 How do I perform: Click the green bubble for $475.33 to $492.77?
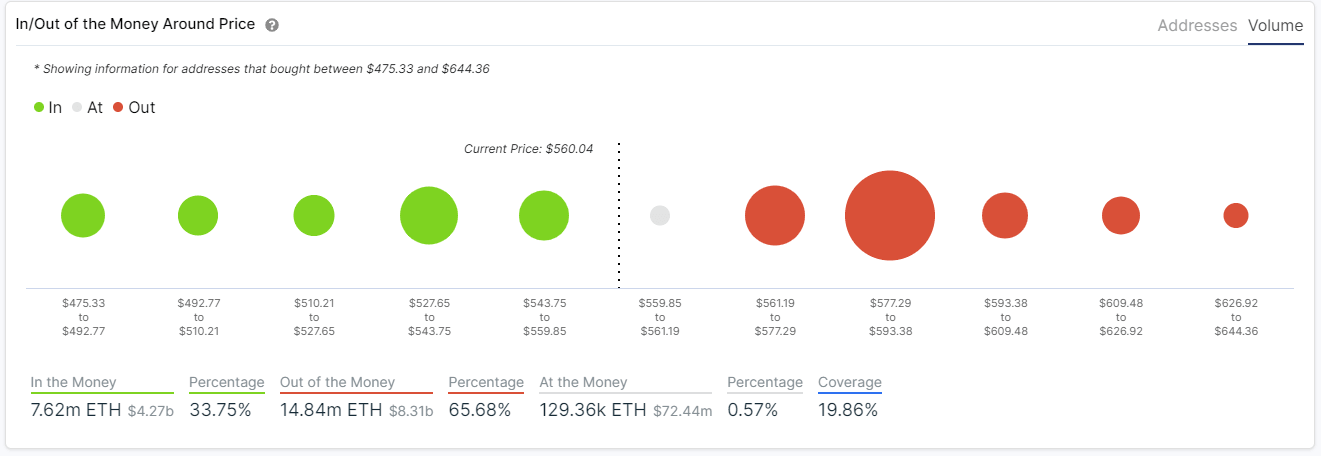tap(83, 215)
